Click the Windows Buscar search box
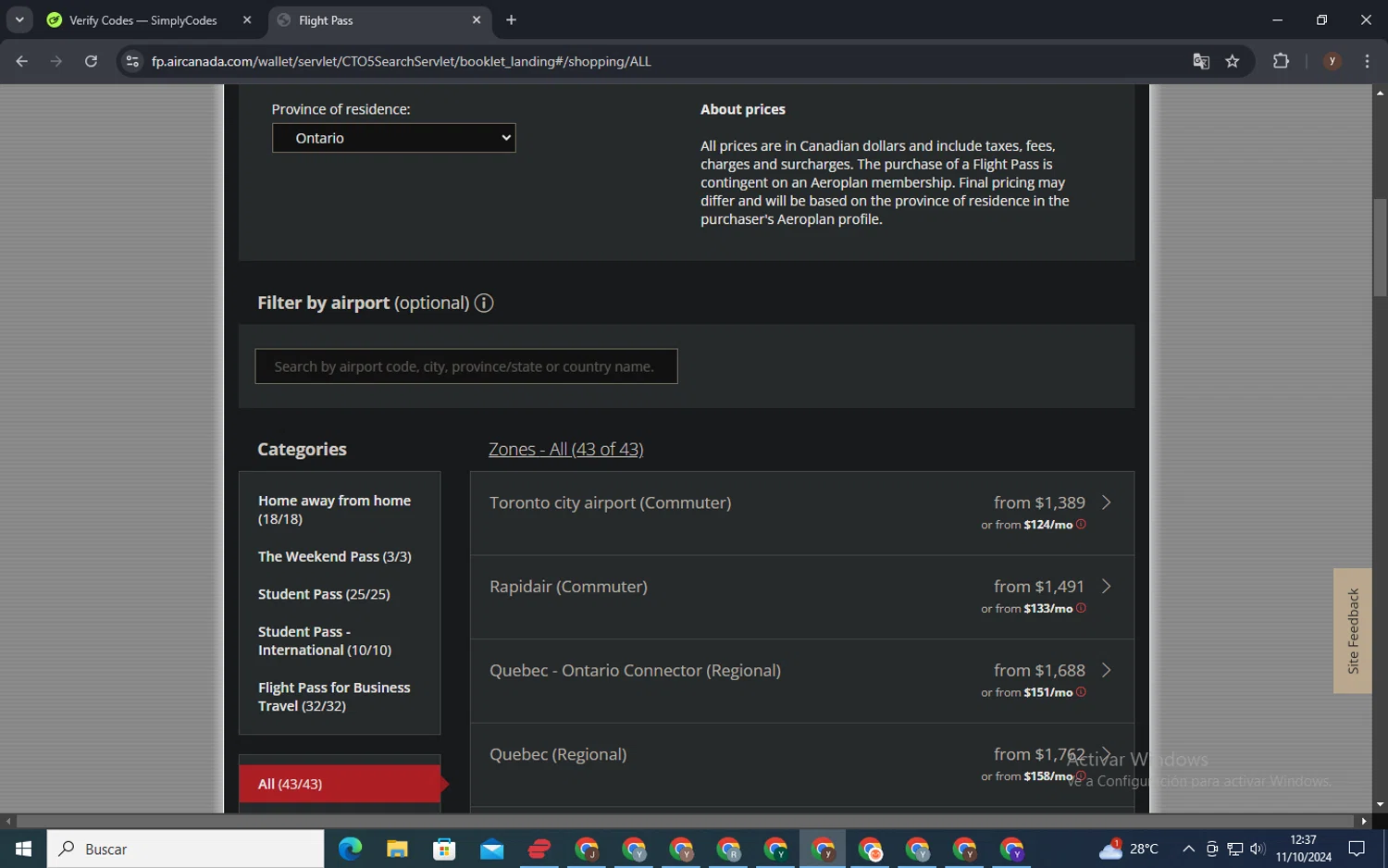This screenshot has height=868, width=1388. coord(185,849)
